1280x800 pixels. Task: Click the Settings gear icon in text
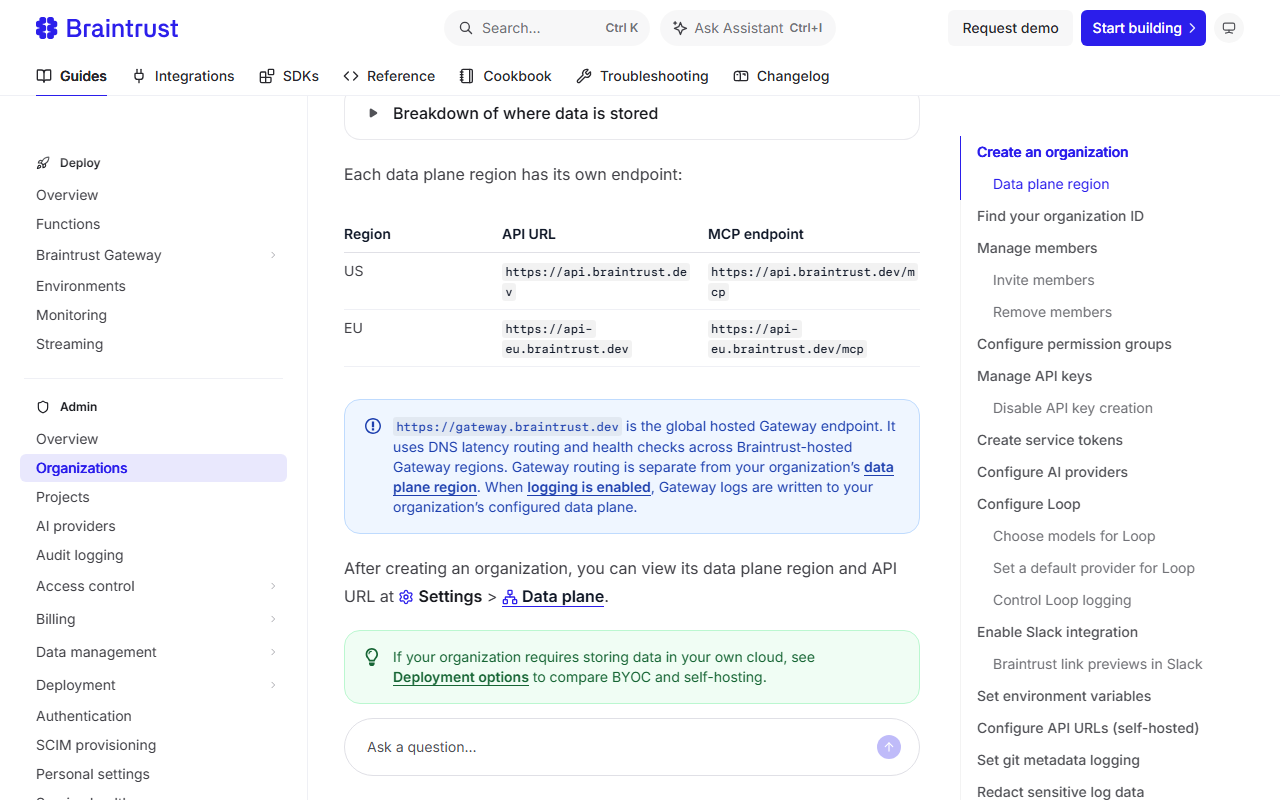406,597
